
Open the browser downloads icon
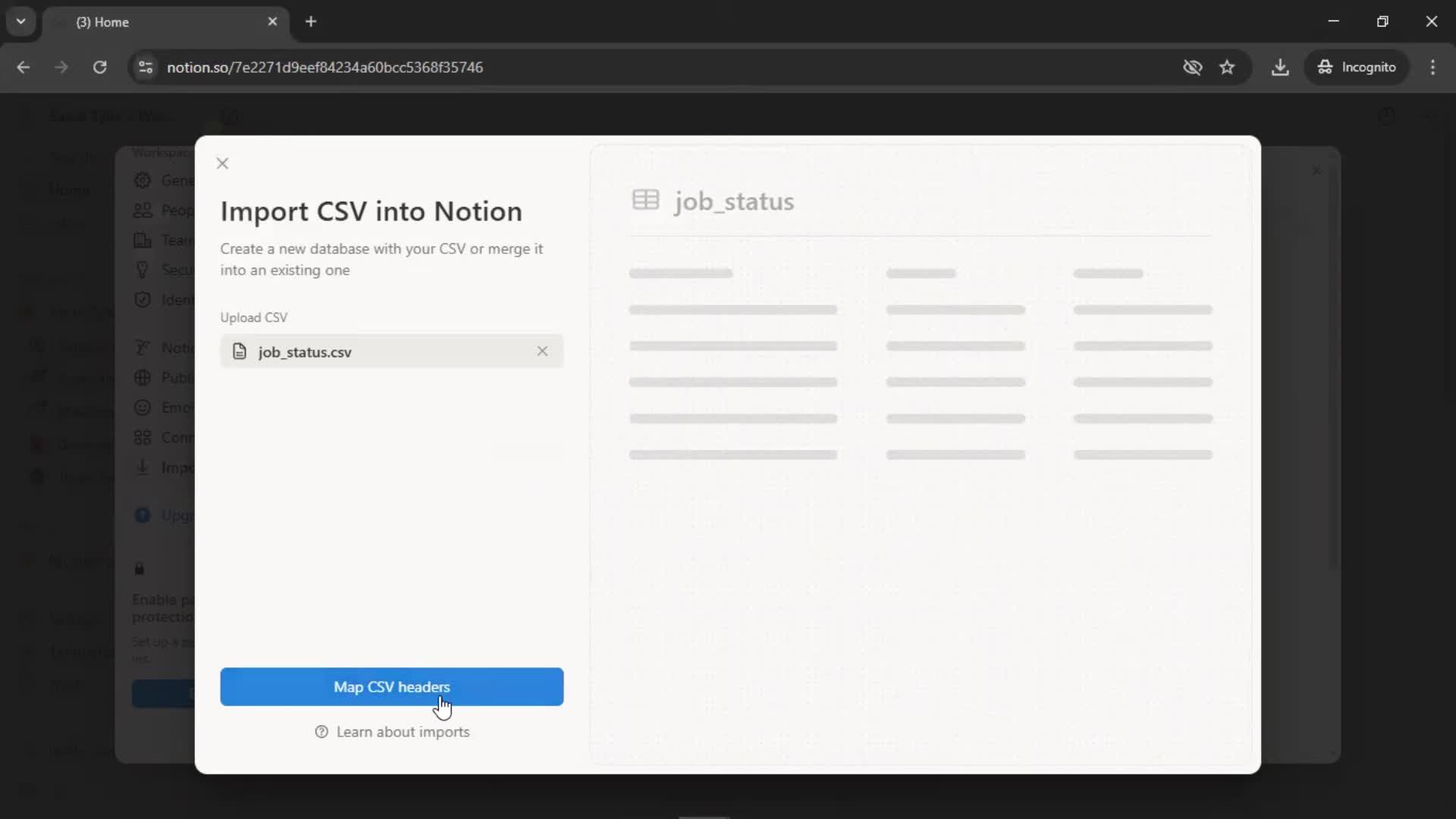[x=1280, y=67]
